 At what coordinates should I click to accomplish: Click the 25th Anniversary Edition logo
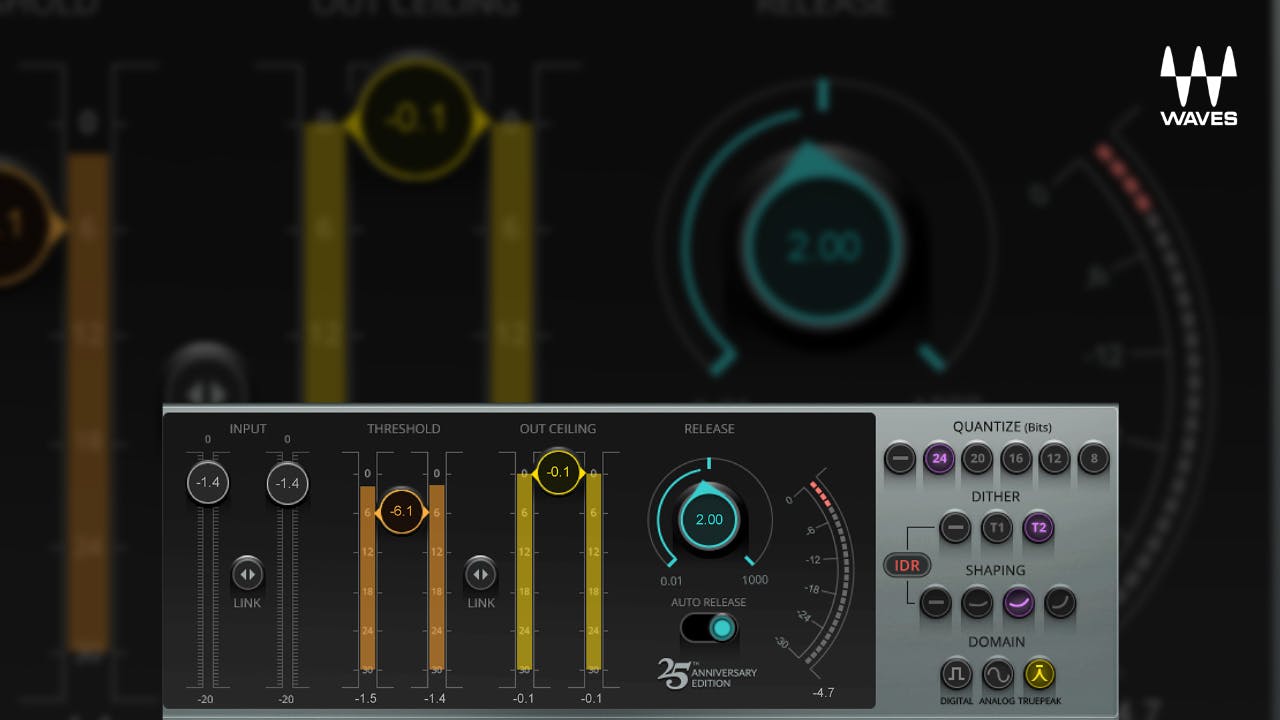pos(706,673)
